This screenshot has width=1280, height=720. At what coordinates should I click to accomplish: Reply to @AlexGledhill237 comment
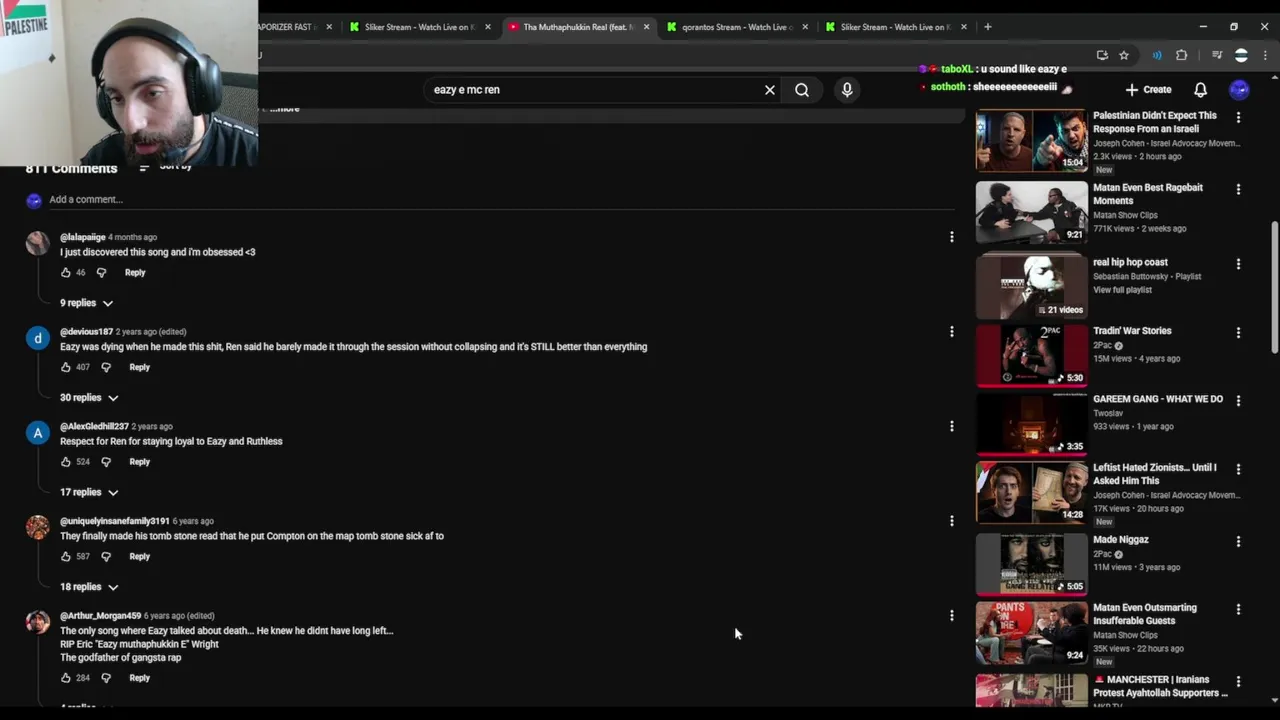click(x=140, y=462)
